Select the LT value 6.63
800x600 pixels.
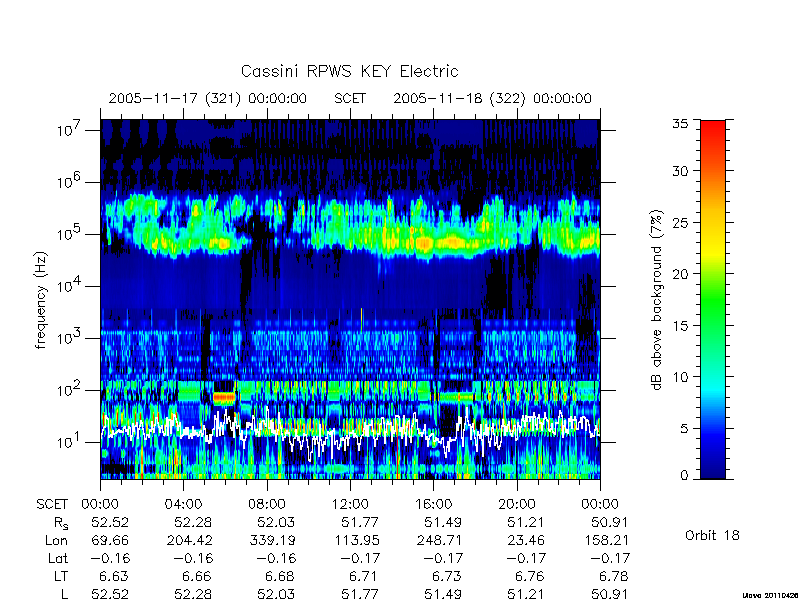coord(114,576)
